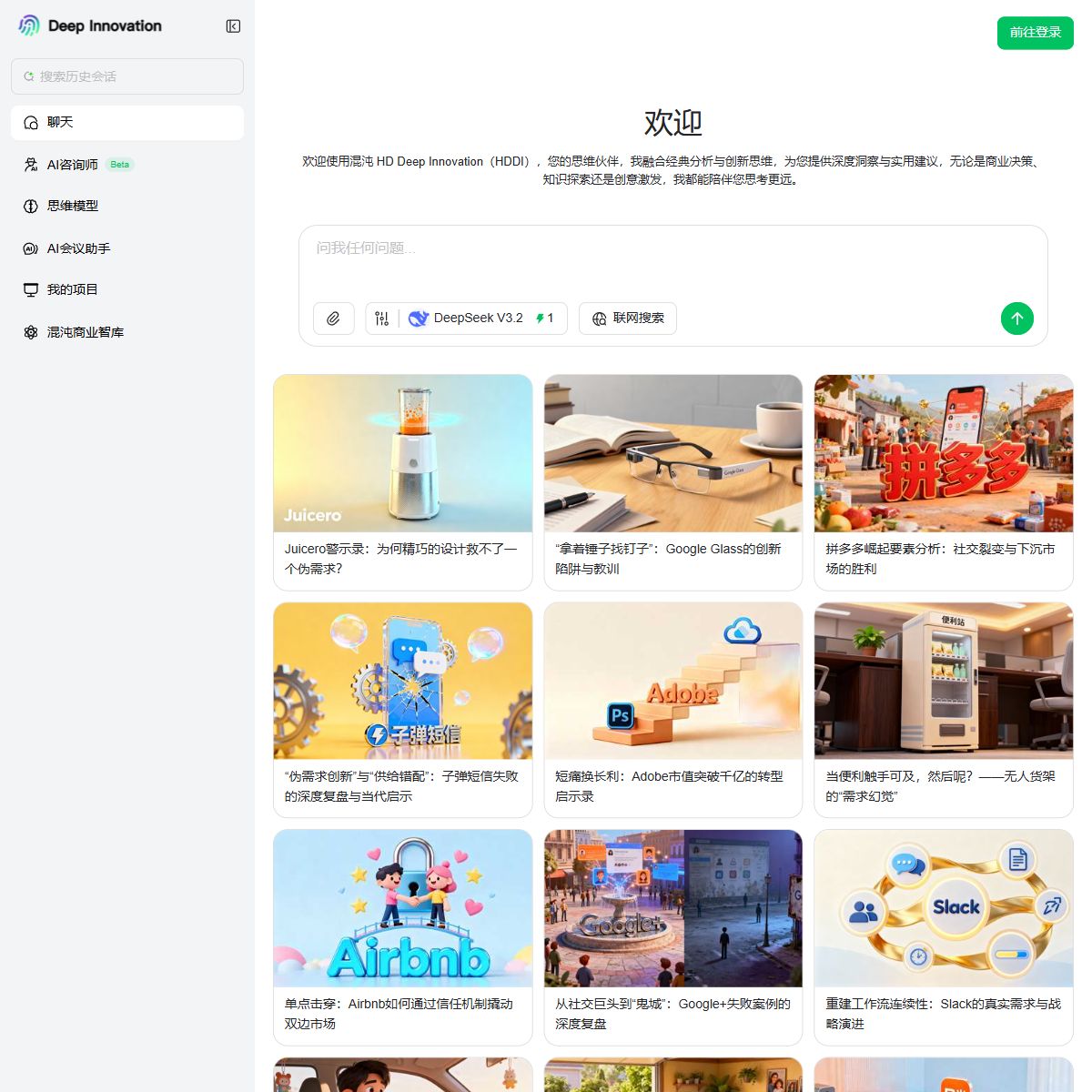Open the Airbnb padlock thumbnail
Image resolution: width=1092 pixels, height=1092 pixels.
403,908
